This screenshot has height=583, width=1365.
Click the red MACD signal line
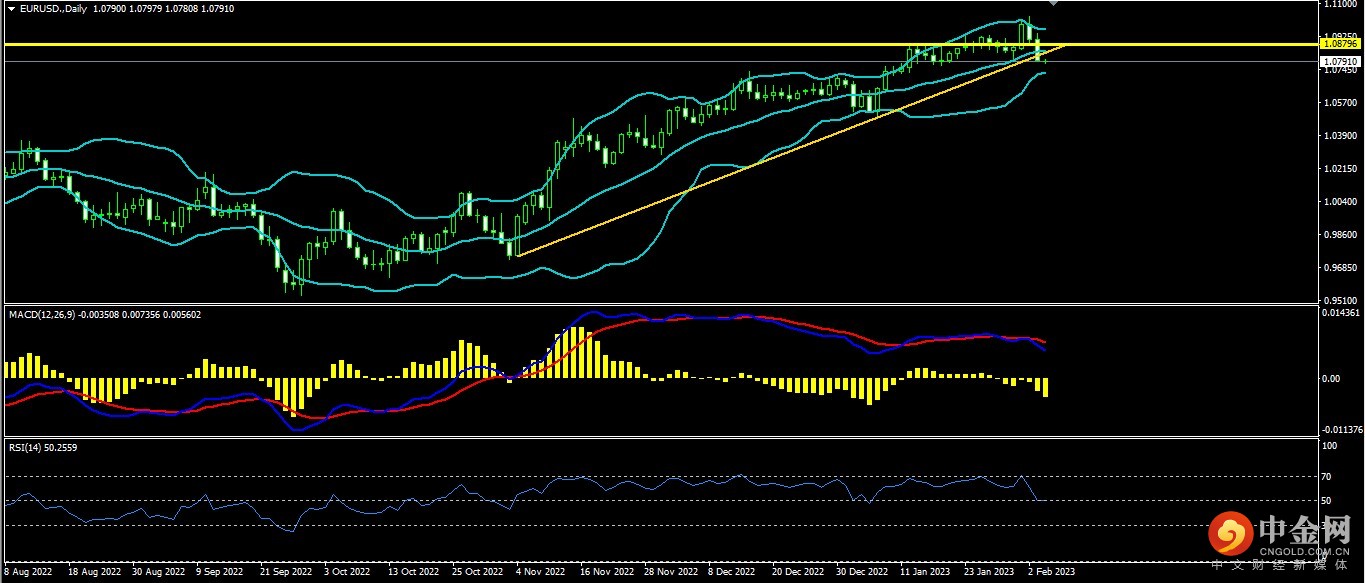click(x=700, y=318)
